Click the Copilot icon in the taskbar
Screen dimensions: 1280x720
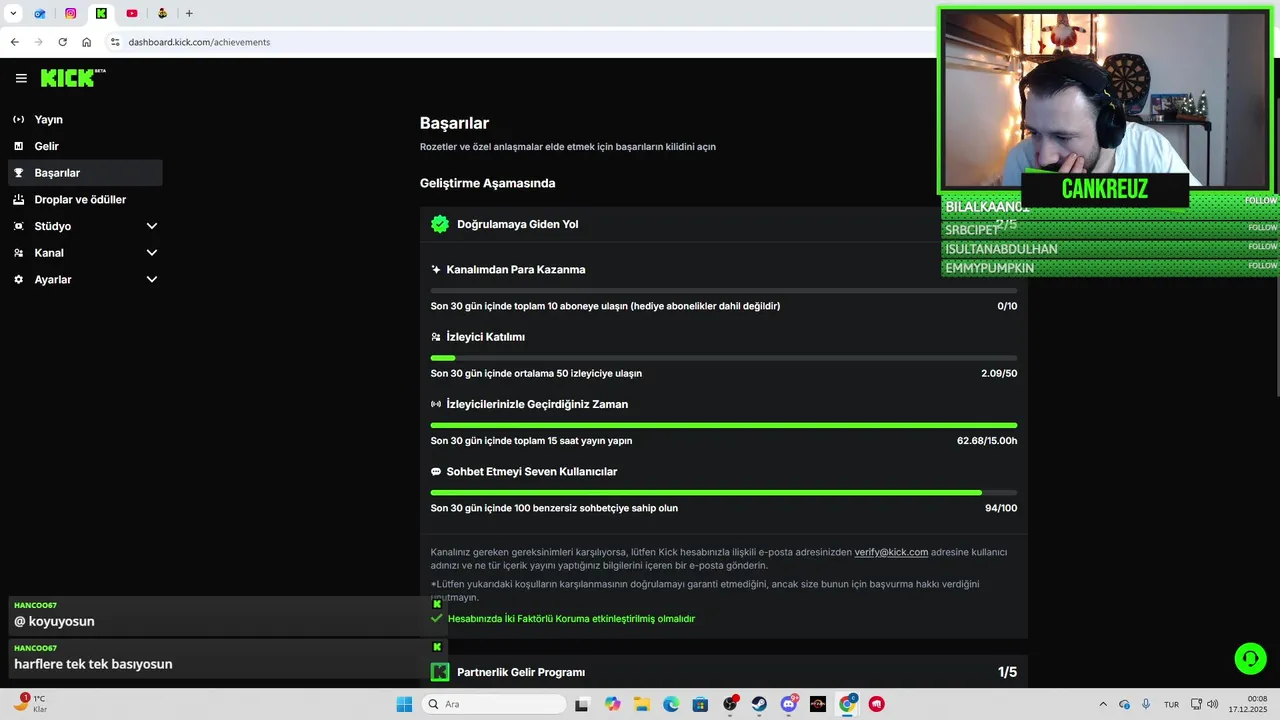click(612, 704)
